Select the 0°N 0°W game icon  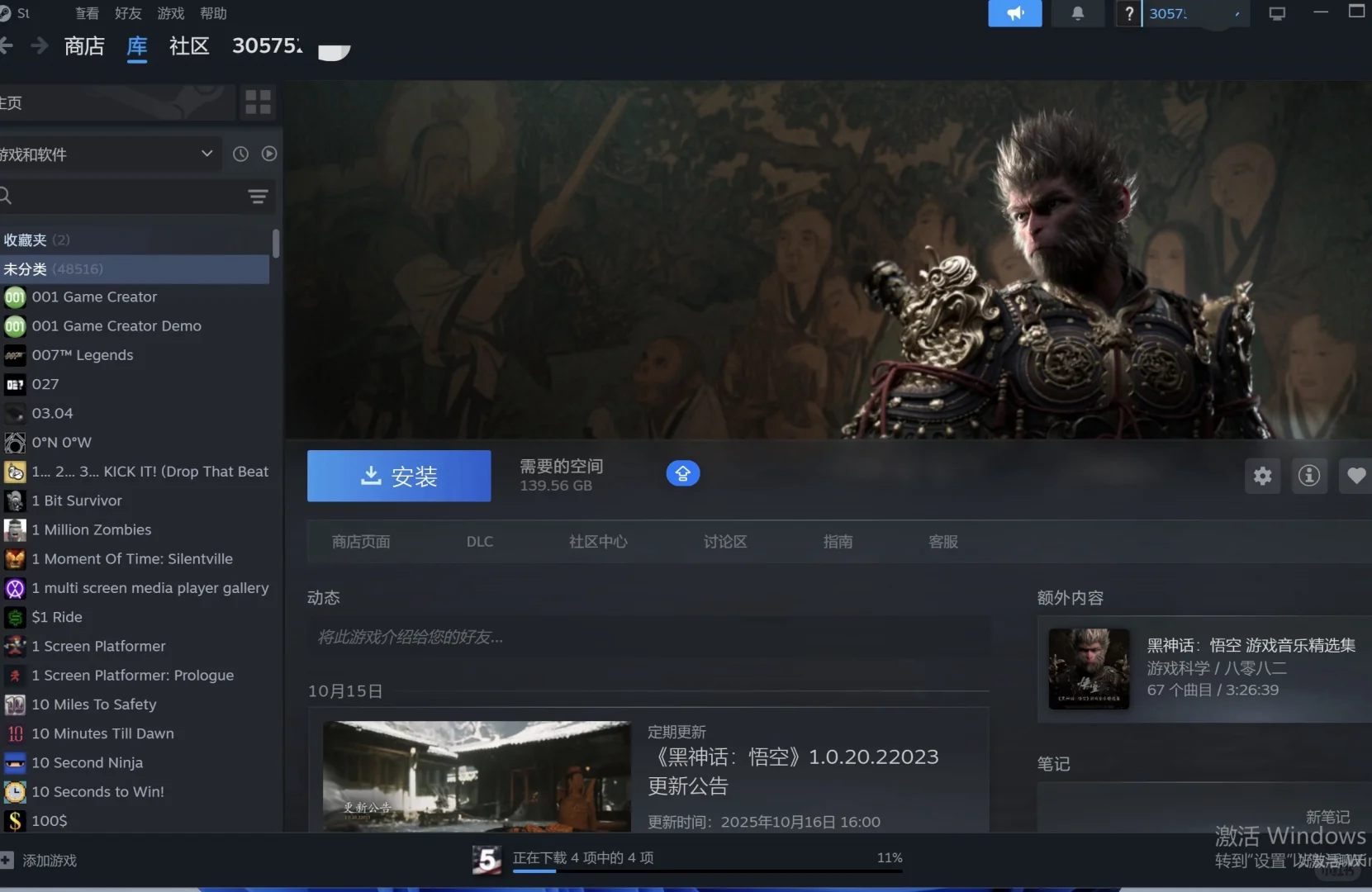point(15,443)
